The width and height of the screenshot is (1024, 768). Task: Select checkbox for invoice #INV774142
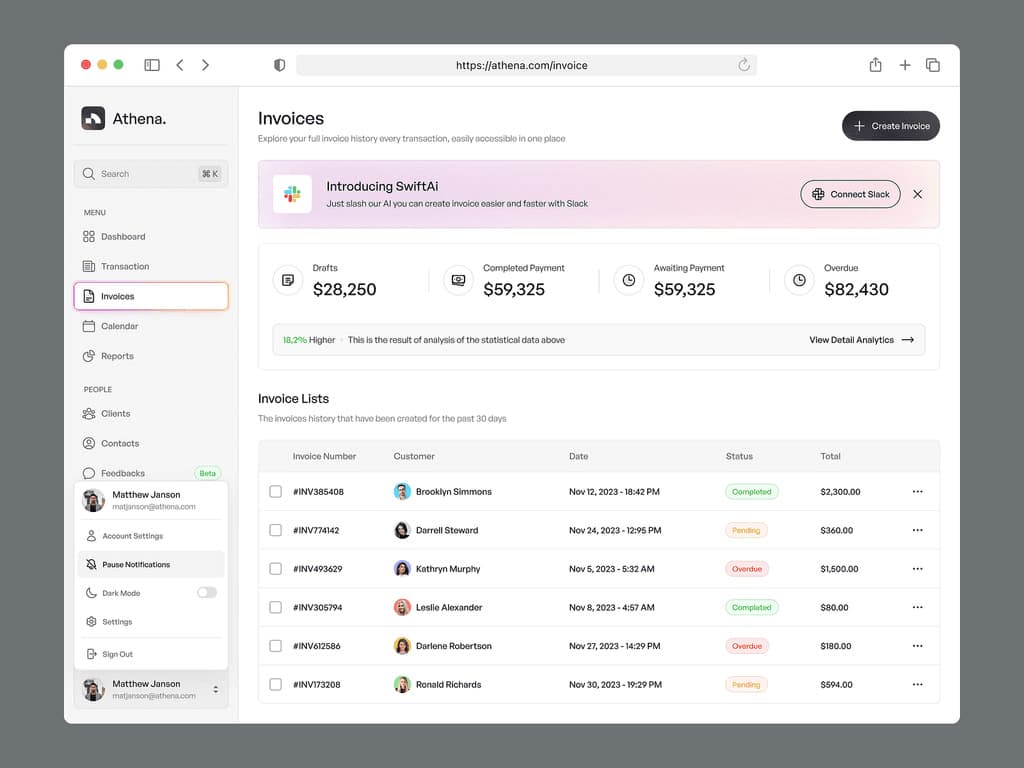(276, 530)
